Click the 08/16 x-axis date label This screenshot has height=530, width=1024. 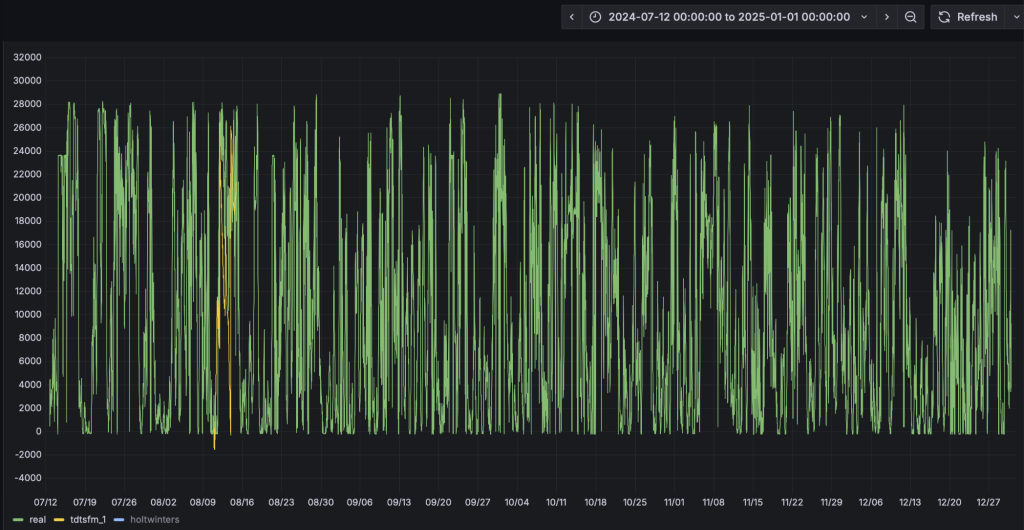pyautogui.click(x=242, y=503)
